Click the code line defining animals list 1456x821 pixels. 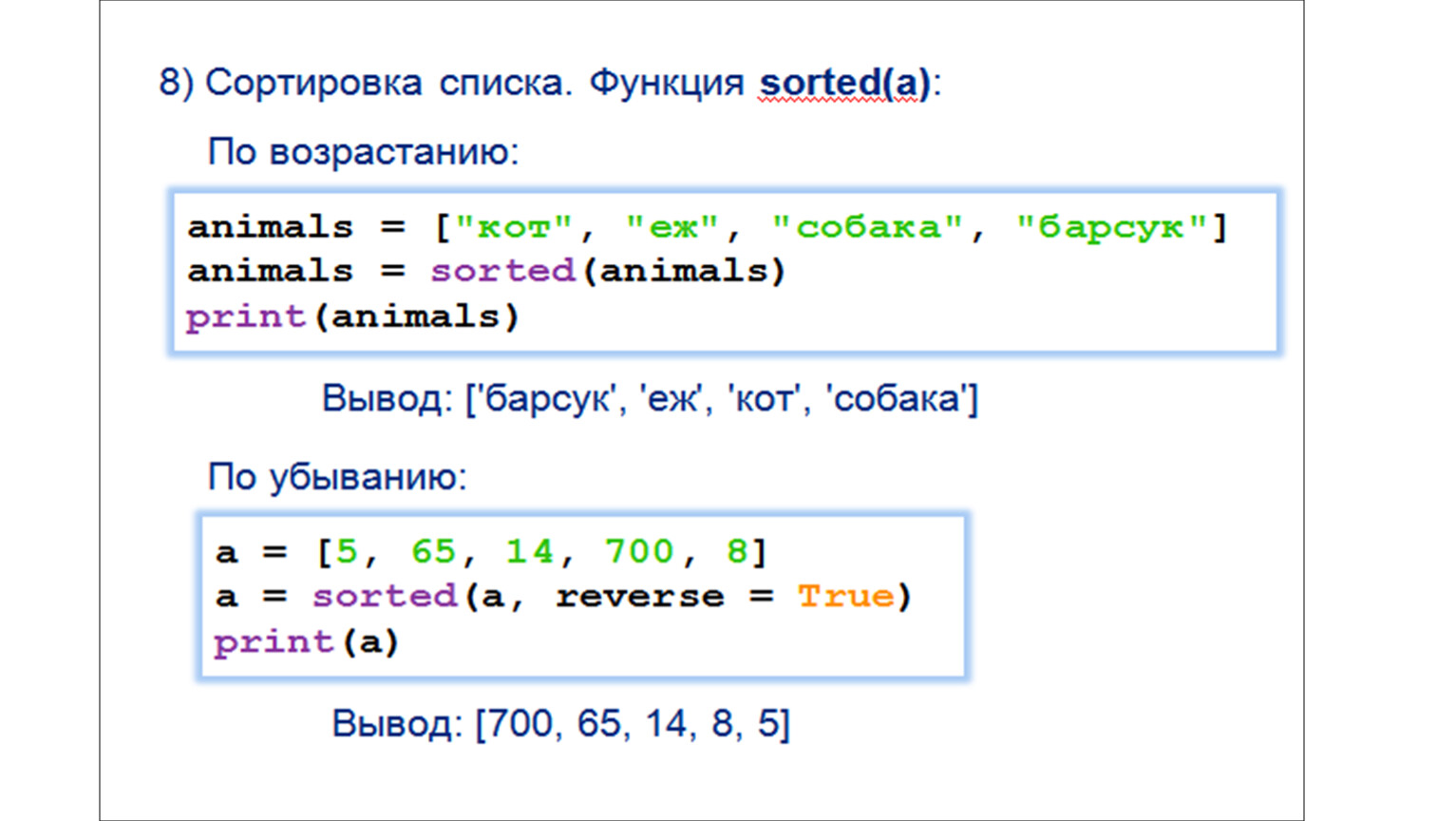tap(708, 228)
